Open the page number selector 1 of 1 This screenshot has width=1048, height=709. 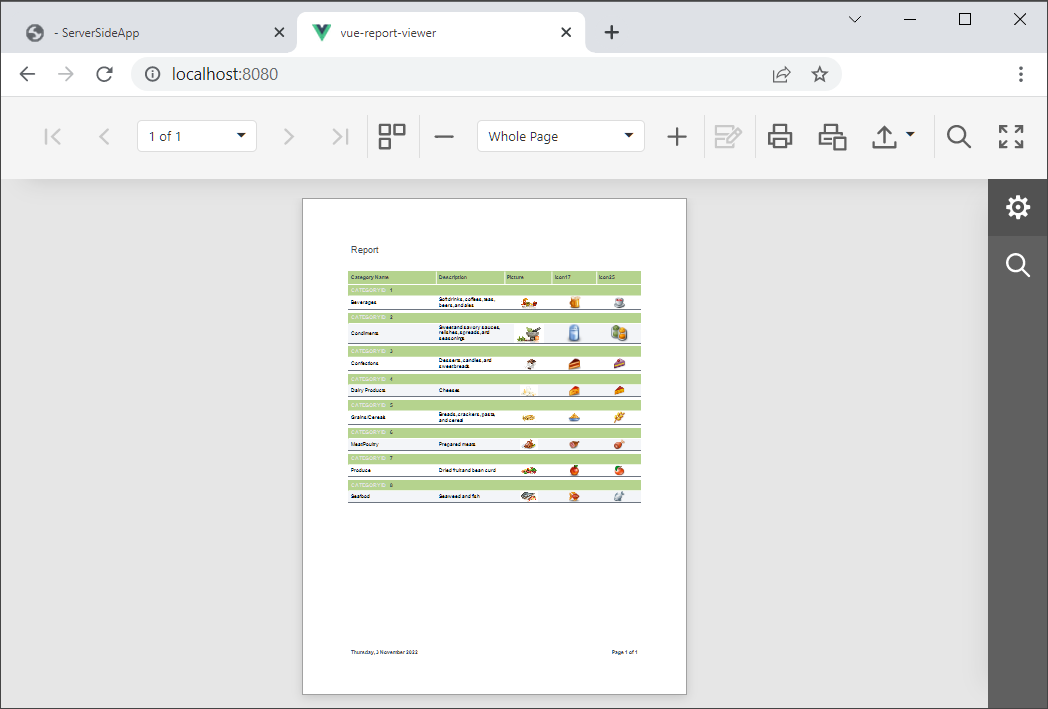point(196,136)
